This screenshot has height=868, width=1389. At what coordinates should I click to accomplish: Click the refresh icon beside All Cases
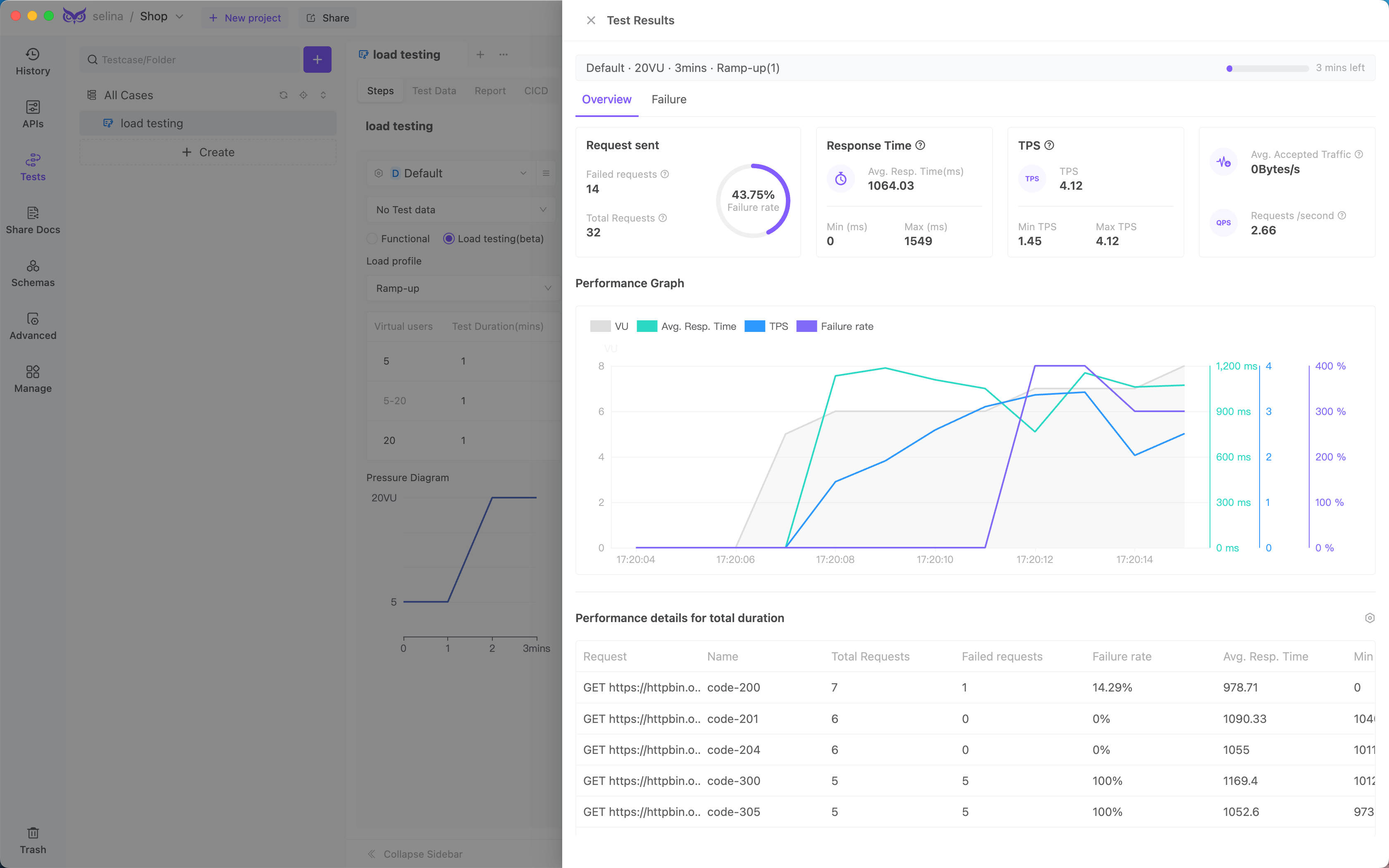pos(284,95)
